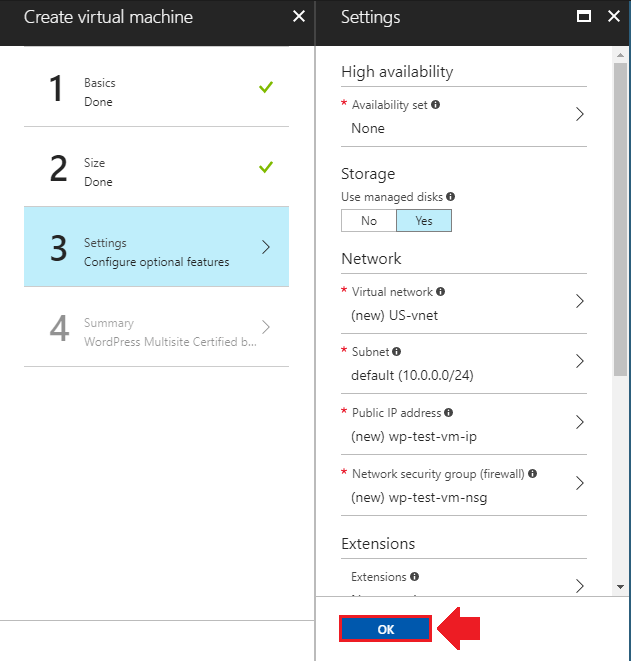This screenshot has width=631, height=661.
Task: Go to step 2 Size
Action: [156, 167]
